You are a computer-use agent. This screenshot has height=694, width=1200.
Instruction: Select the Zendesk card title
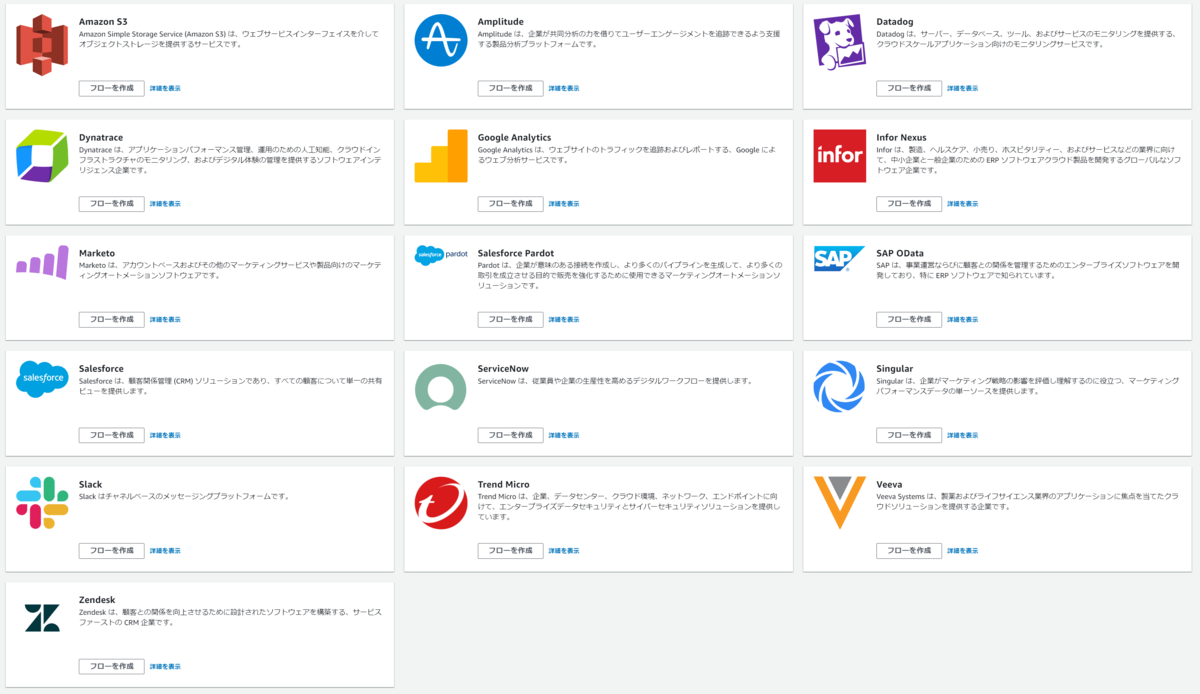pyautogui.click(x=97, y=600)
